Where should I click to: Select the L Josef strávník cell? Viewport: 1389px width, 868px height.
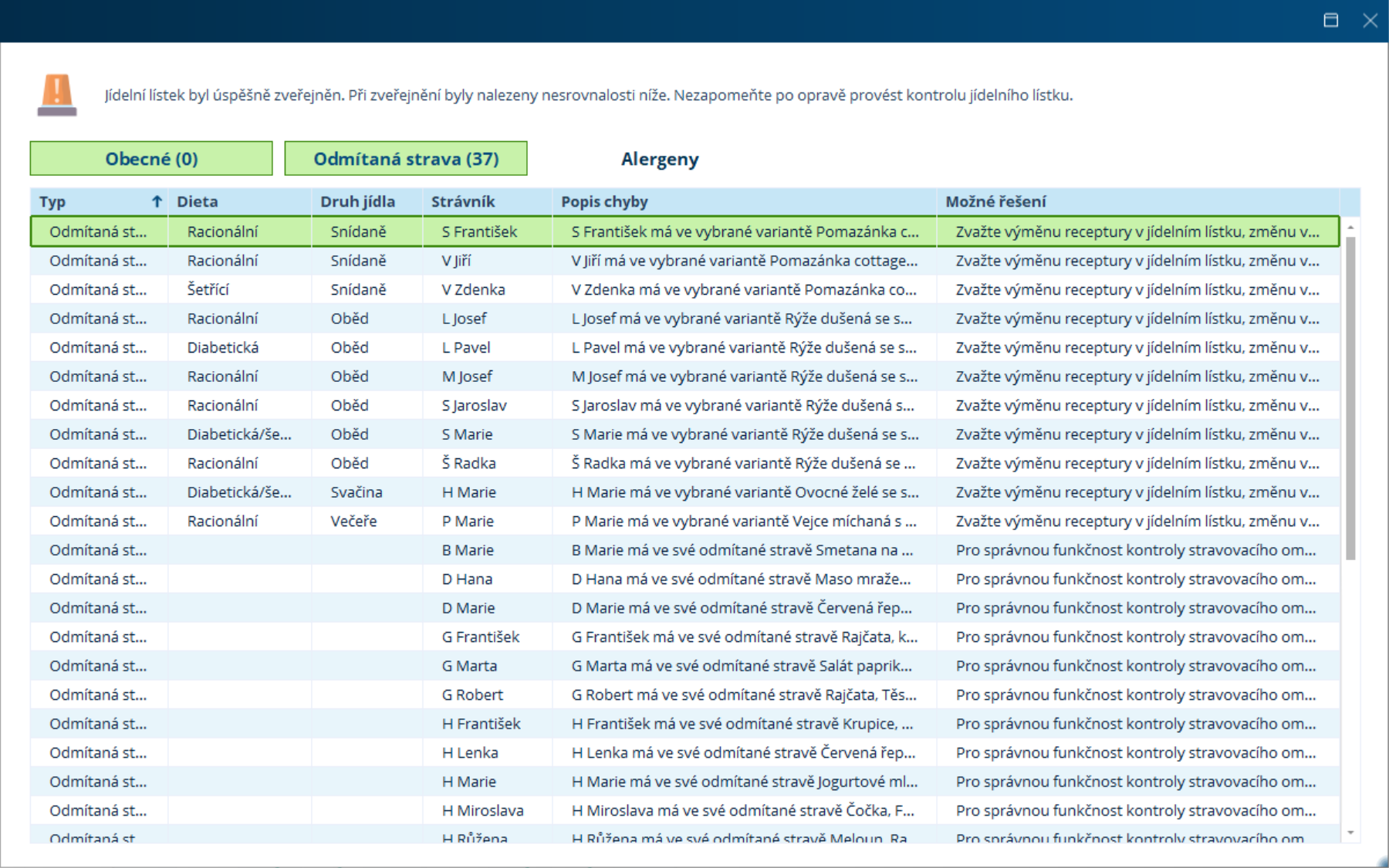point(488,319)
